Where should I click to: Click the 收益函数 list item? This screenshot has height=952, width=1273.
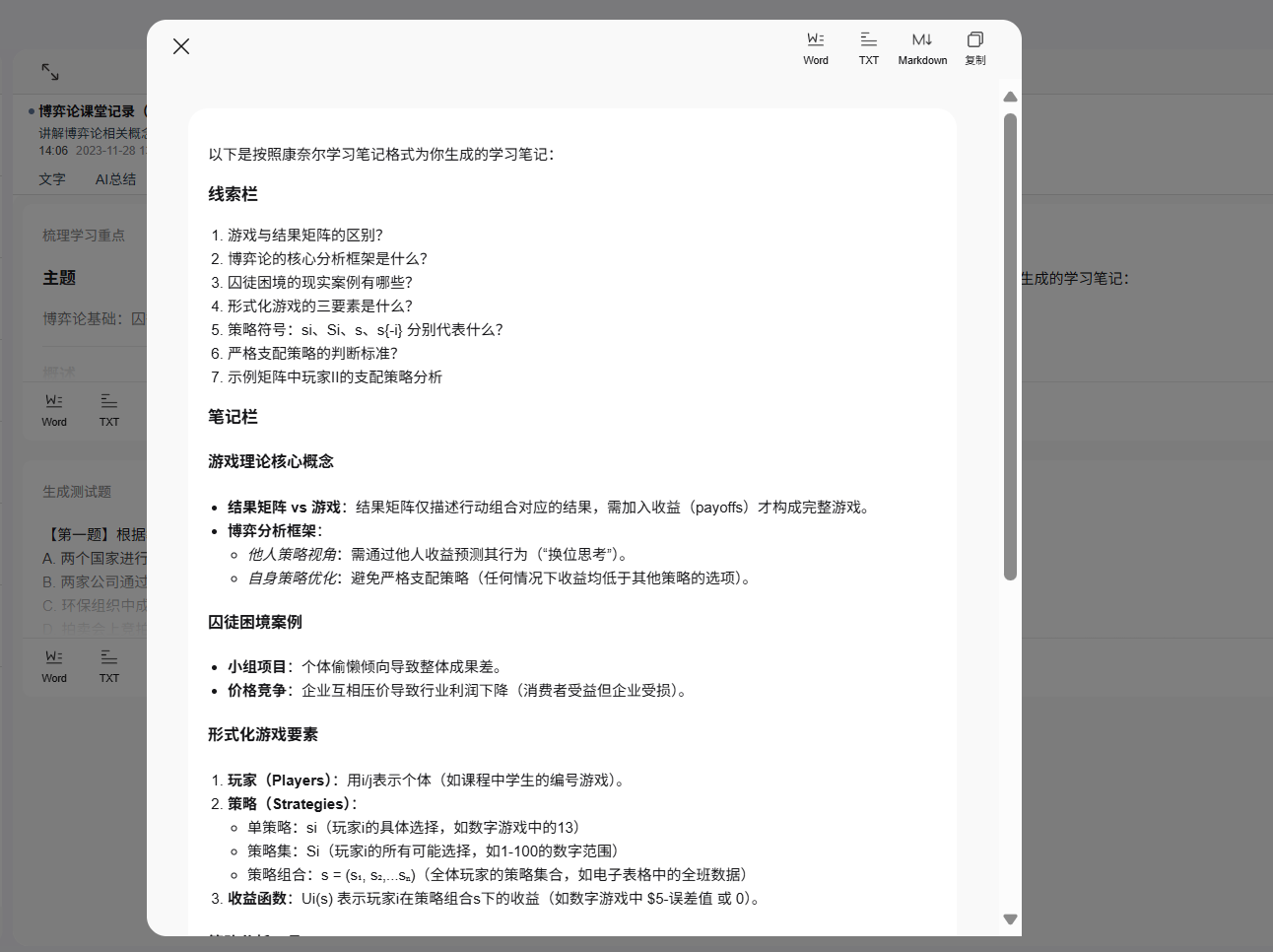[494, 898]
